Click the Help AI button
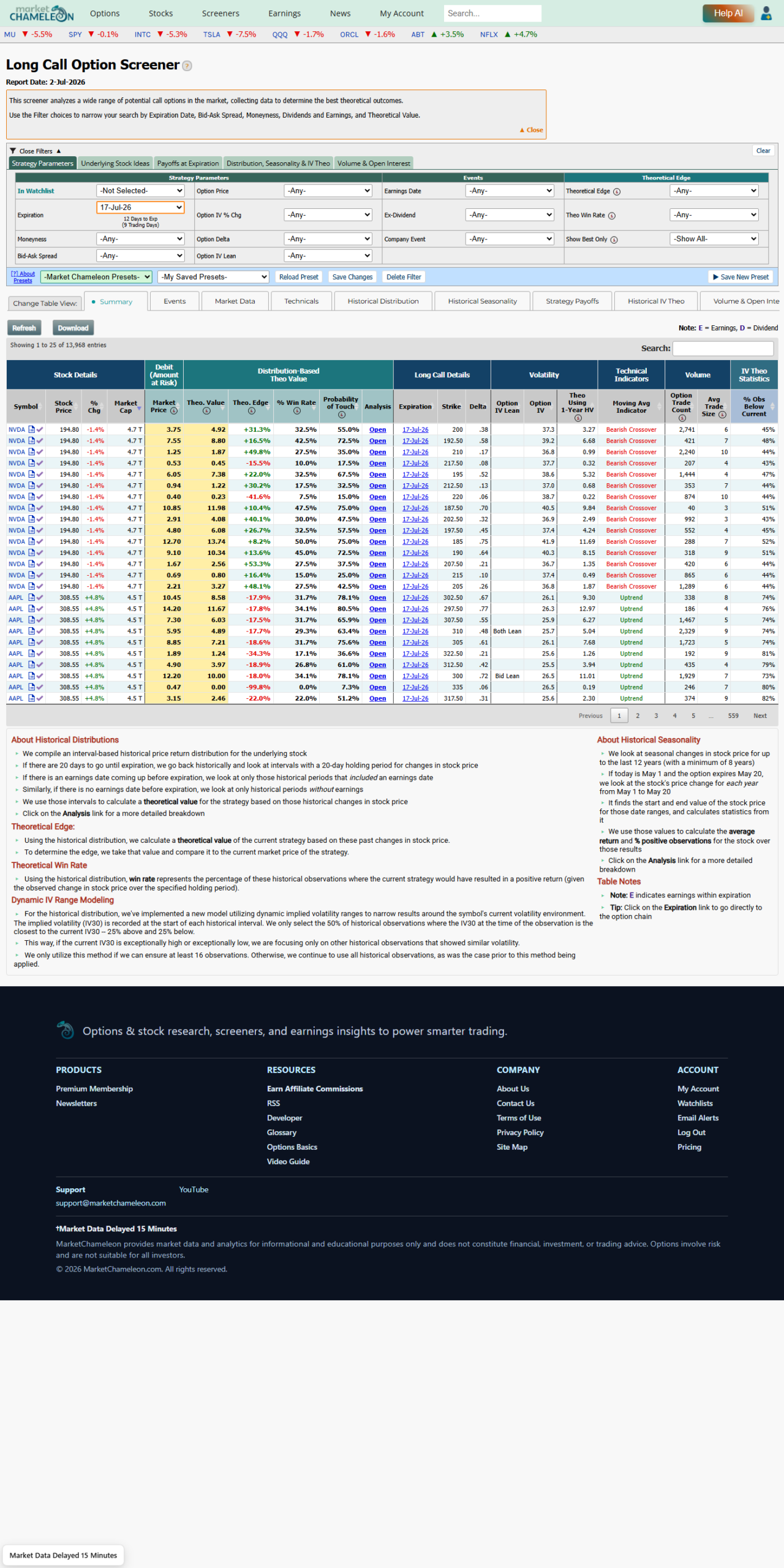784x1568 pixels. [728, 13]
